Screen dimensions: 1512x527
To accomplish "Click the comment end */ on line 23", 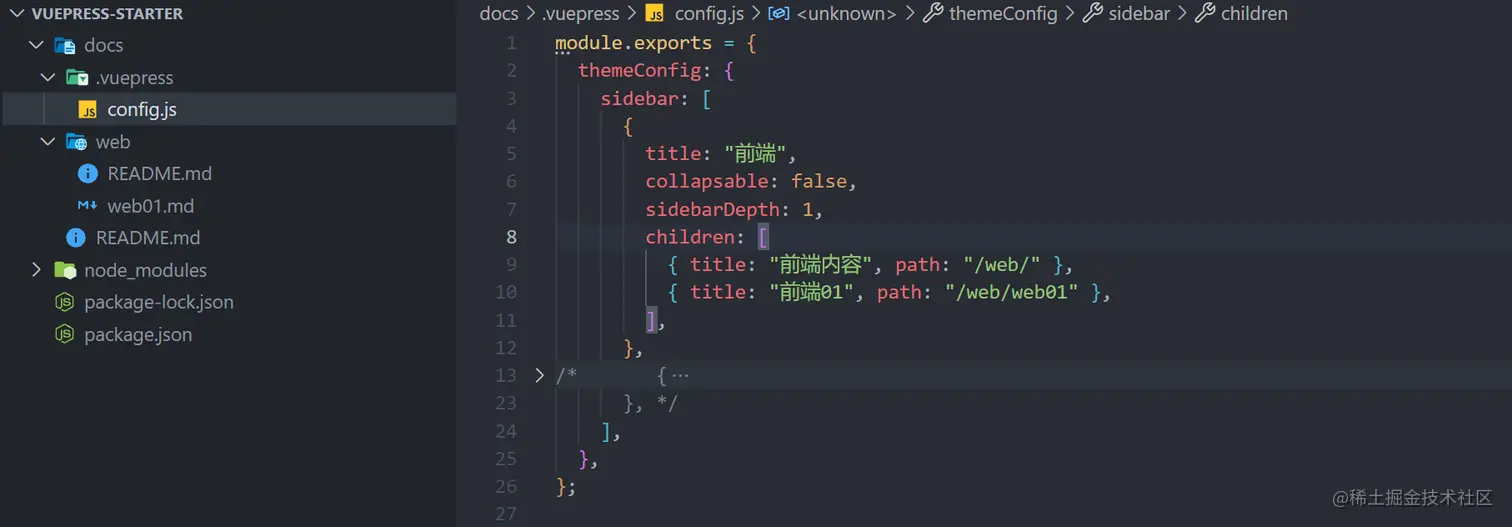I will pyautogui.click(x=667, y=403).
